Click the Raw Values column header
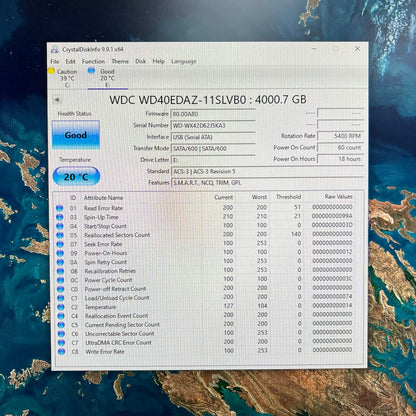 [338, 197]
